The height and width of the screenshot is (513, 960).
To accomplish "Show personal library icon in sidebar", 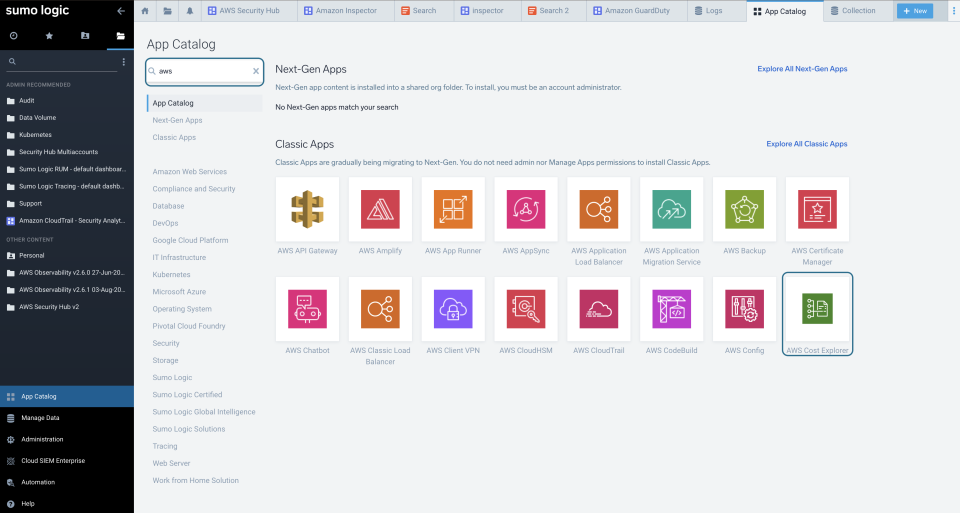I will (x=85, y=36).
